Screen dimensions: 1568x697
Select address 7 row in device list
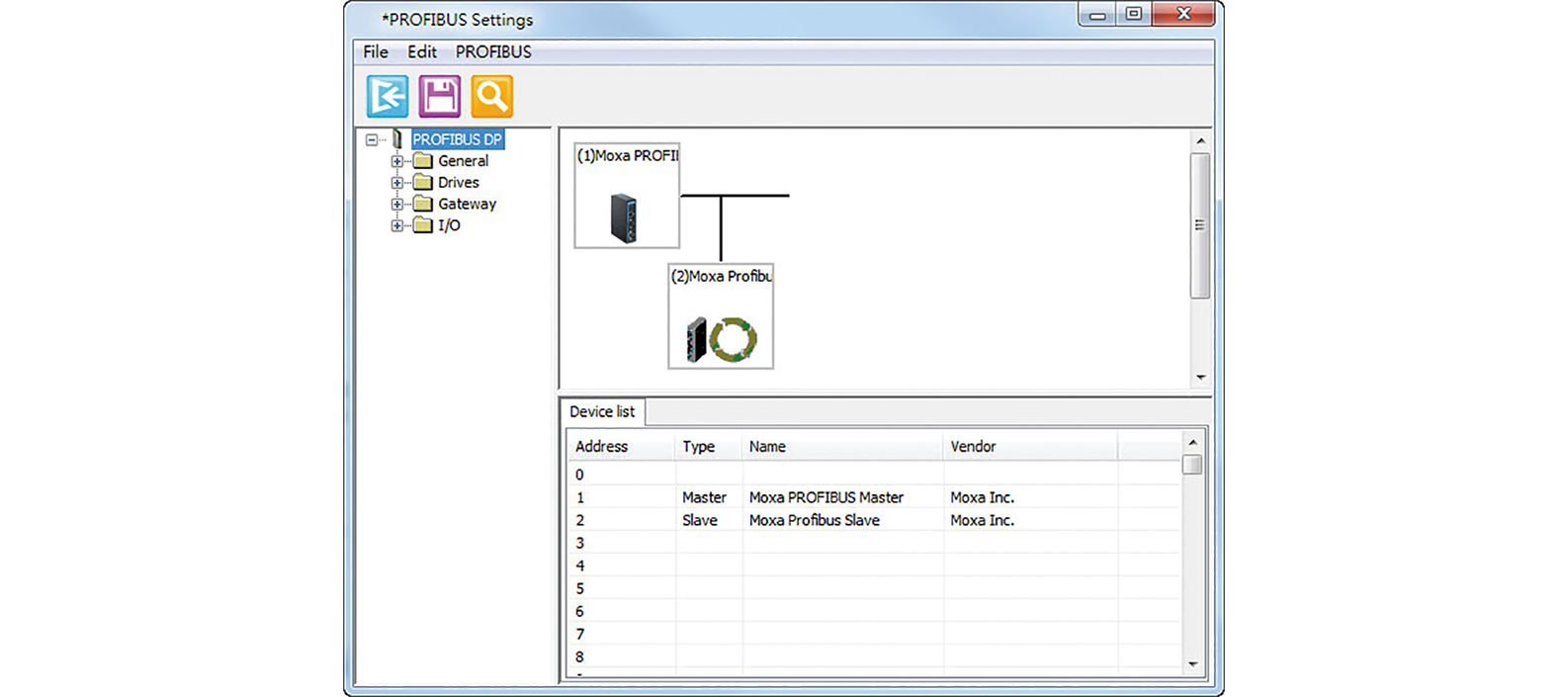875,635
